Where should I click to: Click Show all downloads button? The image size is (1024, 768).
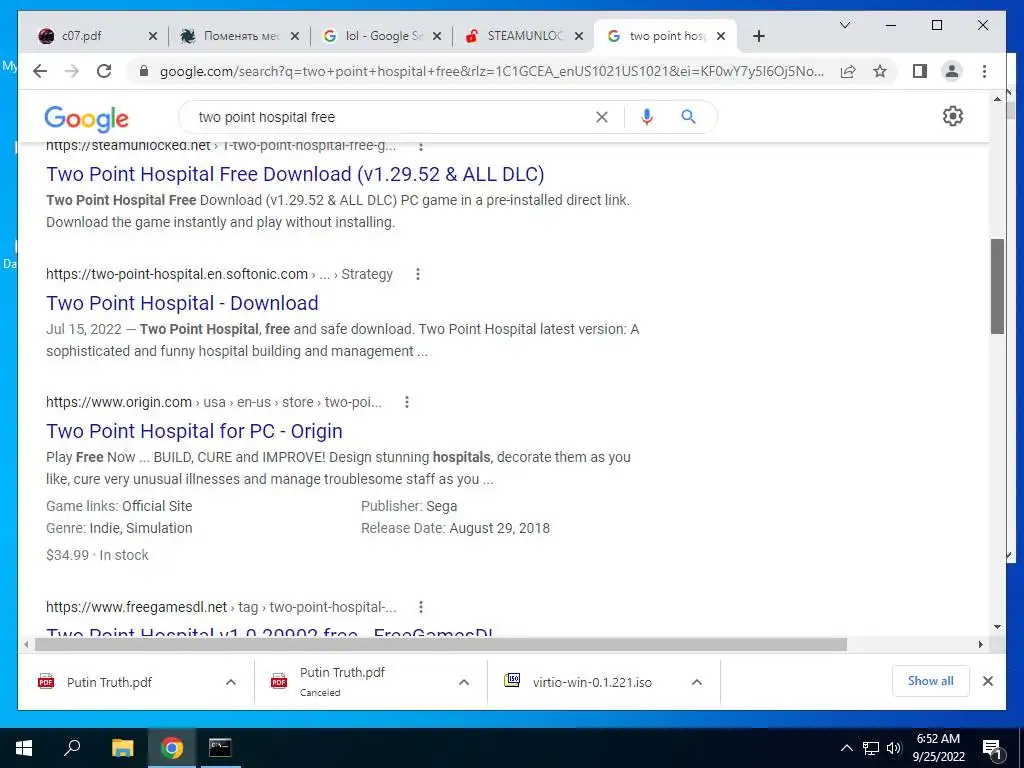click(x=930, y=681)
